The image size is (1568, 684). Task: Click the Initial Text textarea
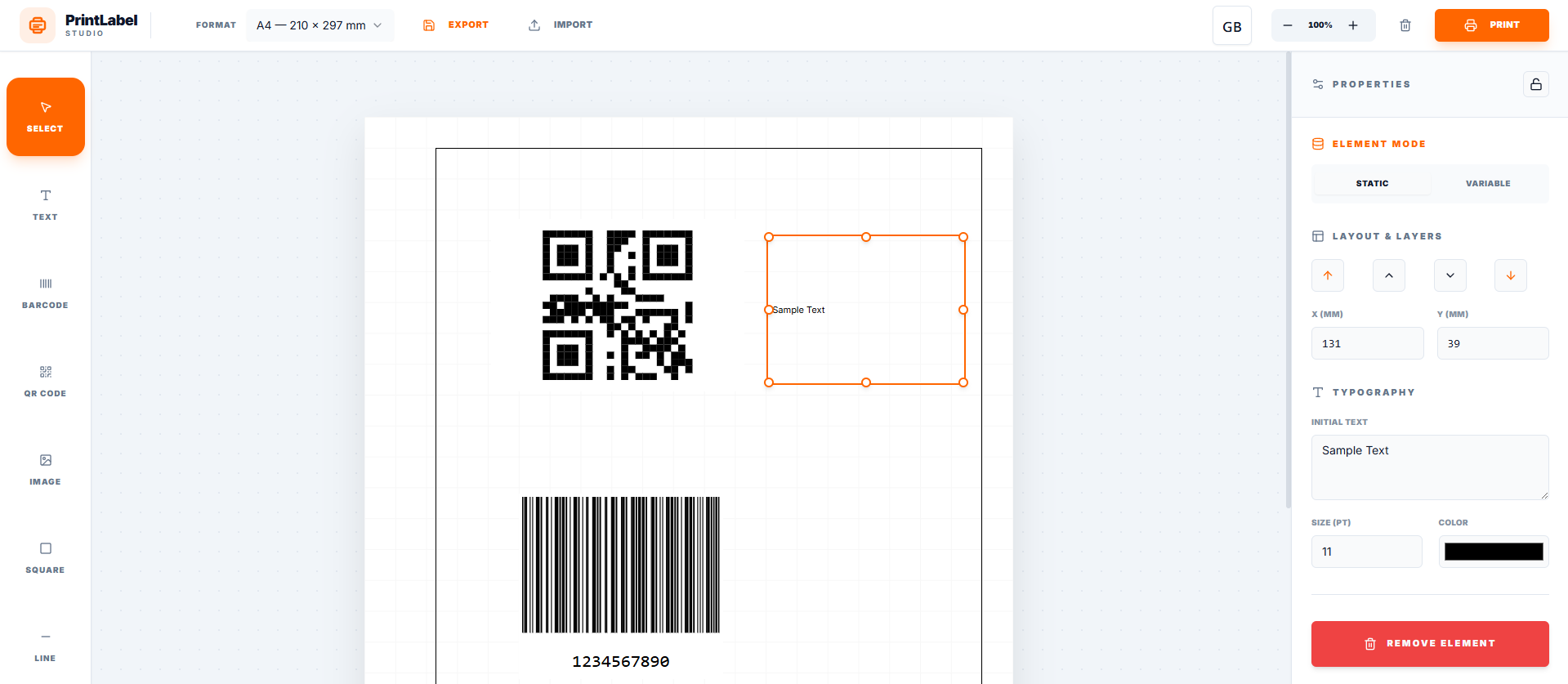click(1430, 467)
